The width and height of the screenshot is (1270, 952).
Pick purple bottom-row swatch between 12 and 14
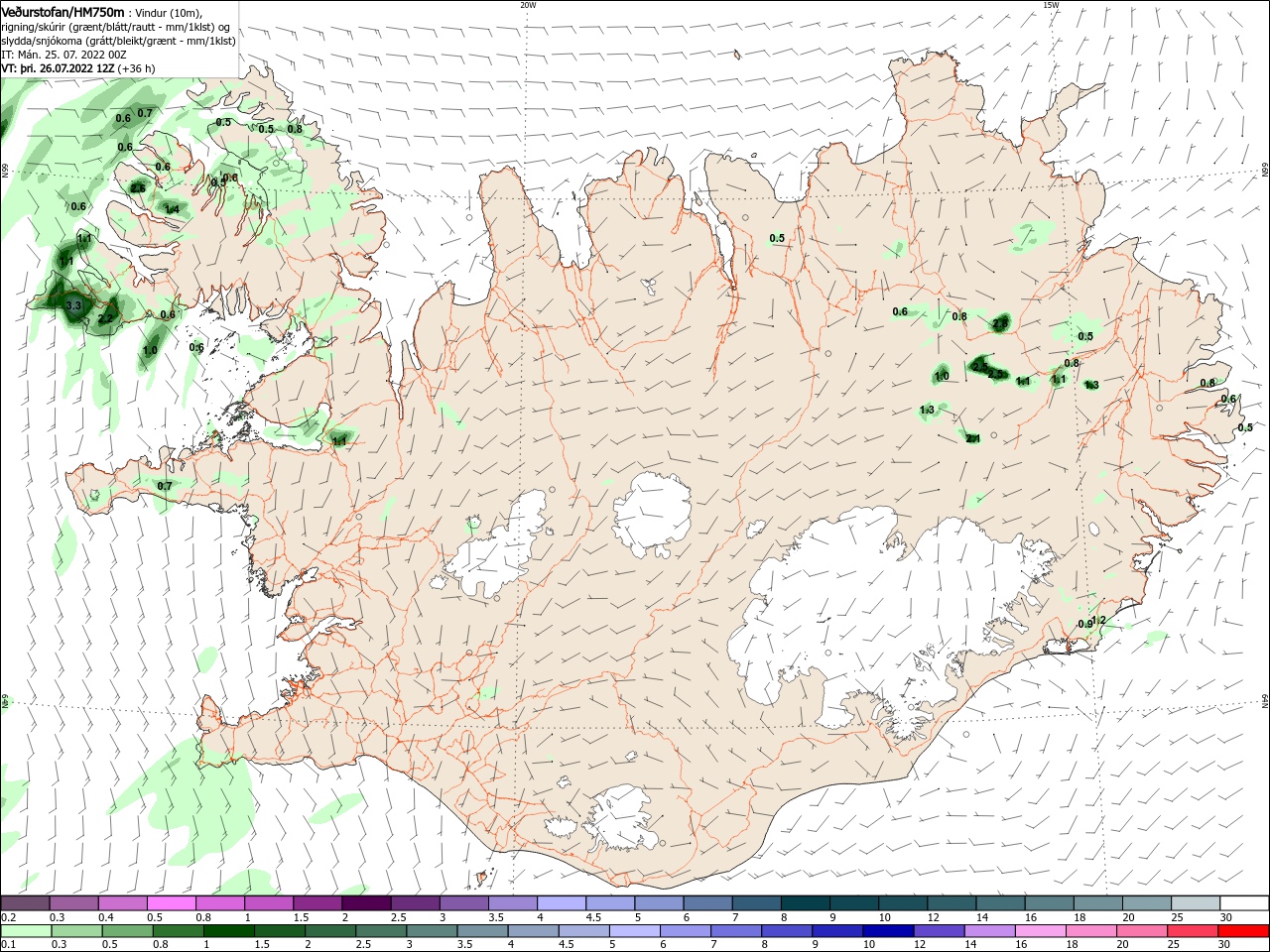(938, 931)
